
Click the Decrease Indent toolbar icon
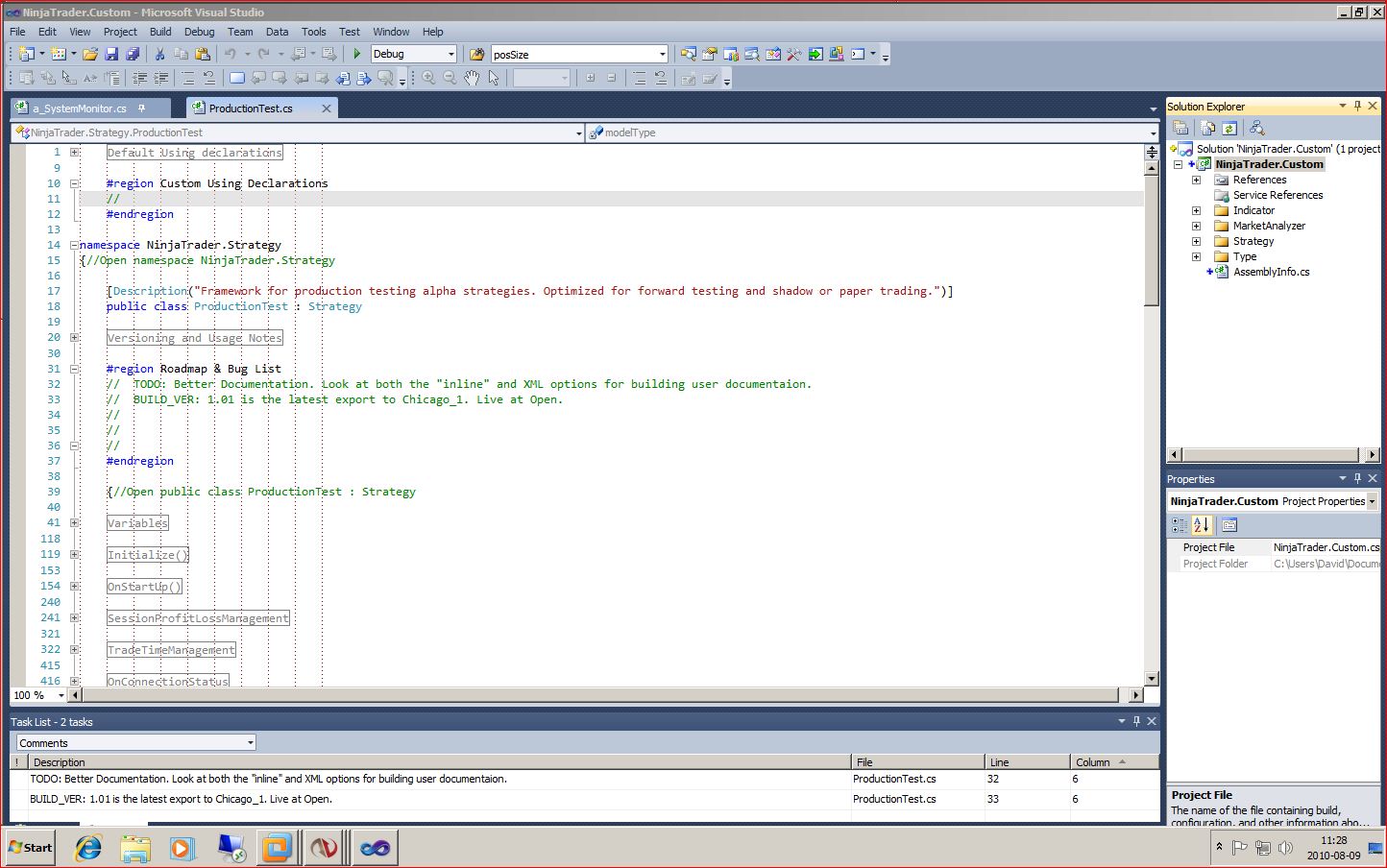(140, 78)
